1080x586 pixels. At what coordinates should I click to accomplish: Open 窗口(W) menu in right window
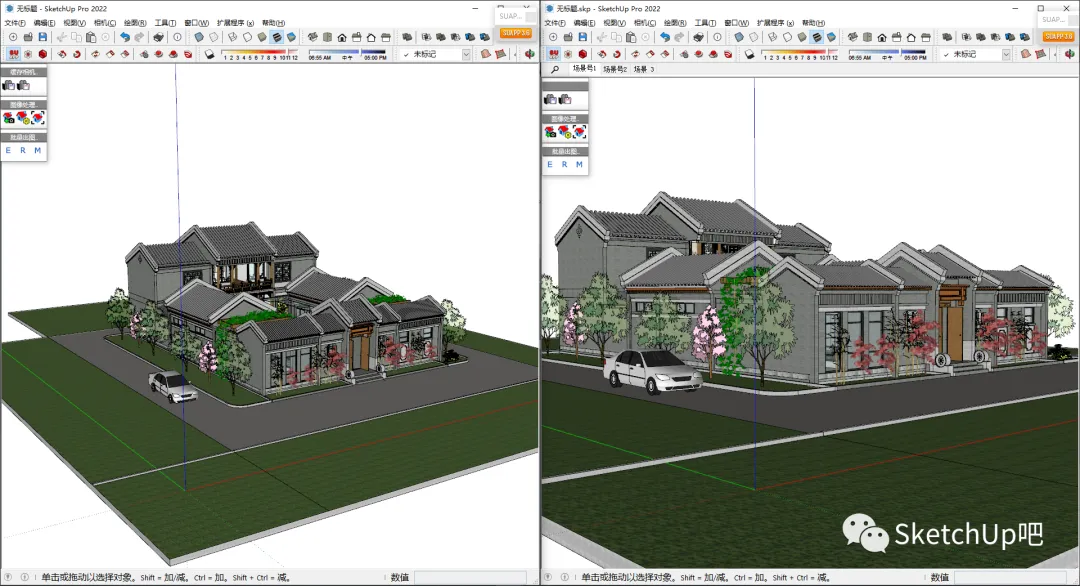(736, 23)
